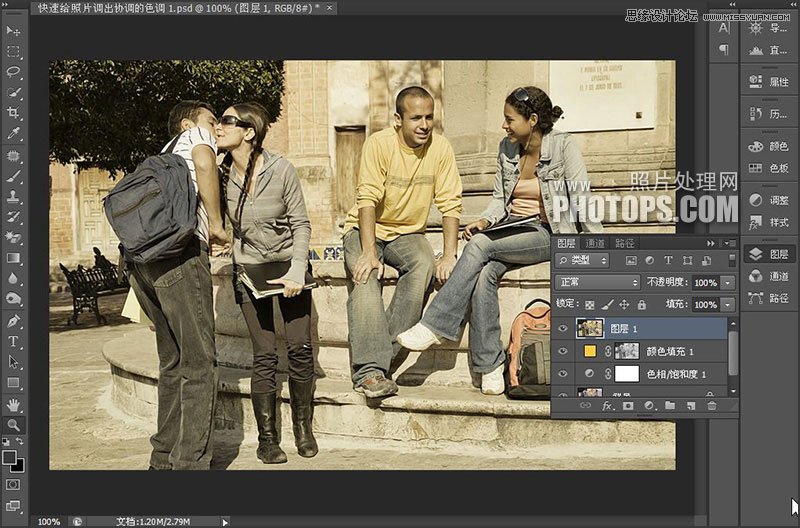The image size is (800, 528).
Task: Open the 调整 adjustments panel button
Action: 768,200
